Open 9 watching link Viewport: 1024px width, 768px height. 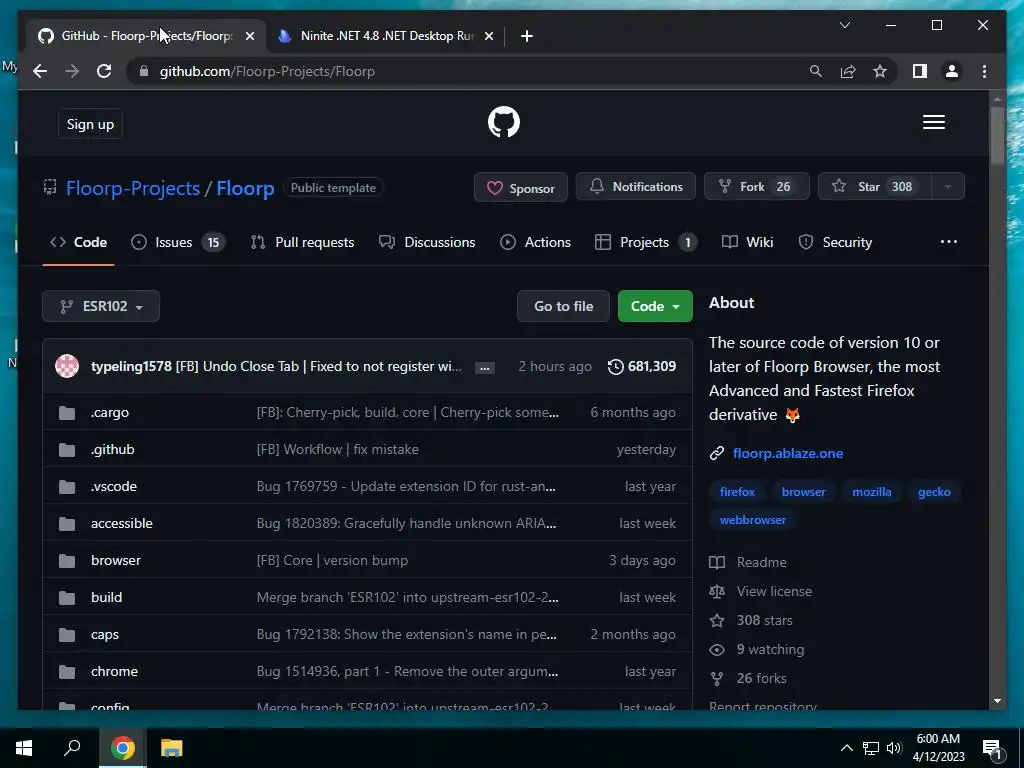click(770, 649)
